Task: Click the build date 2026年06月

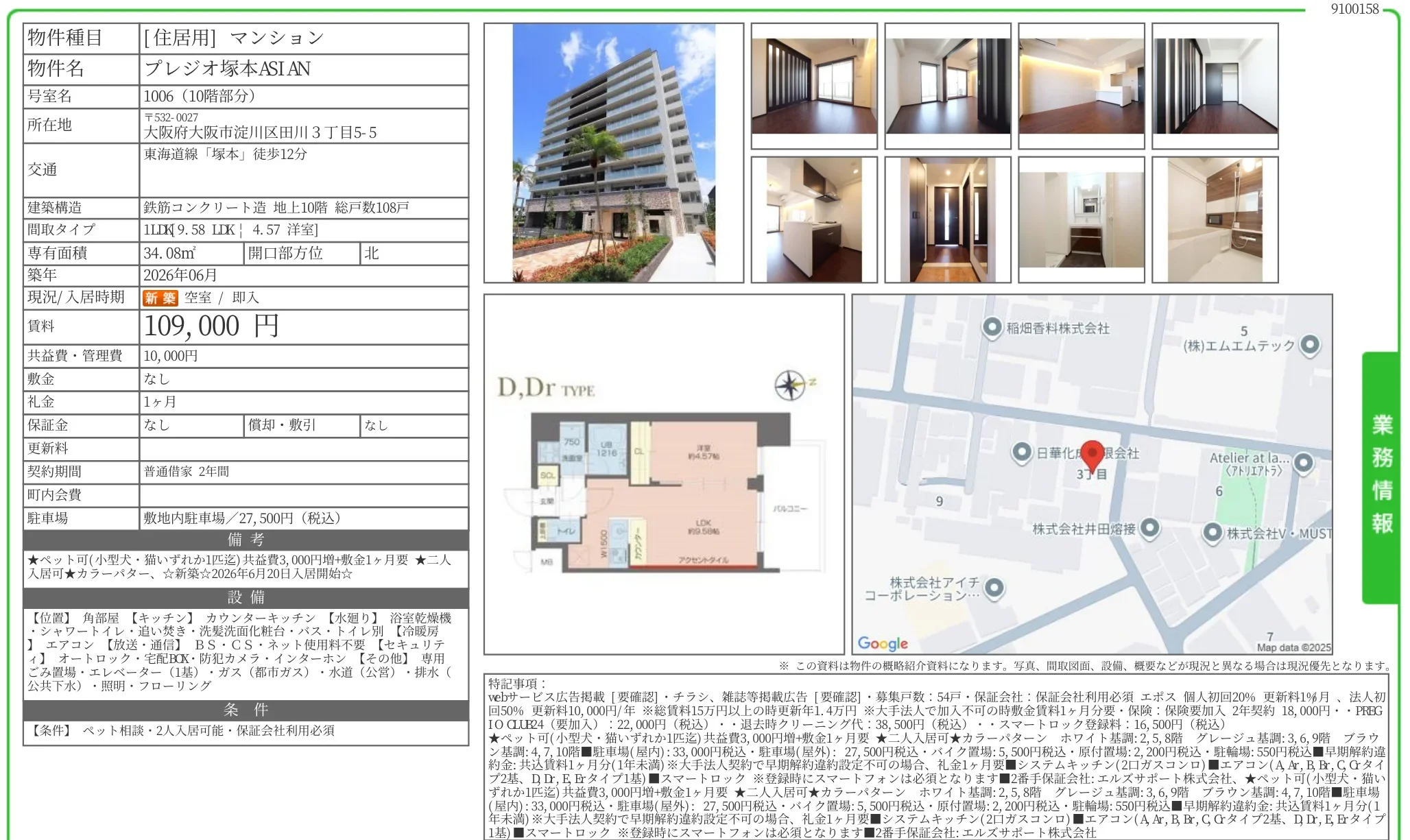Action: click(x=180, y=275)
